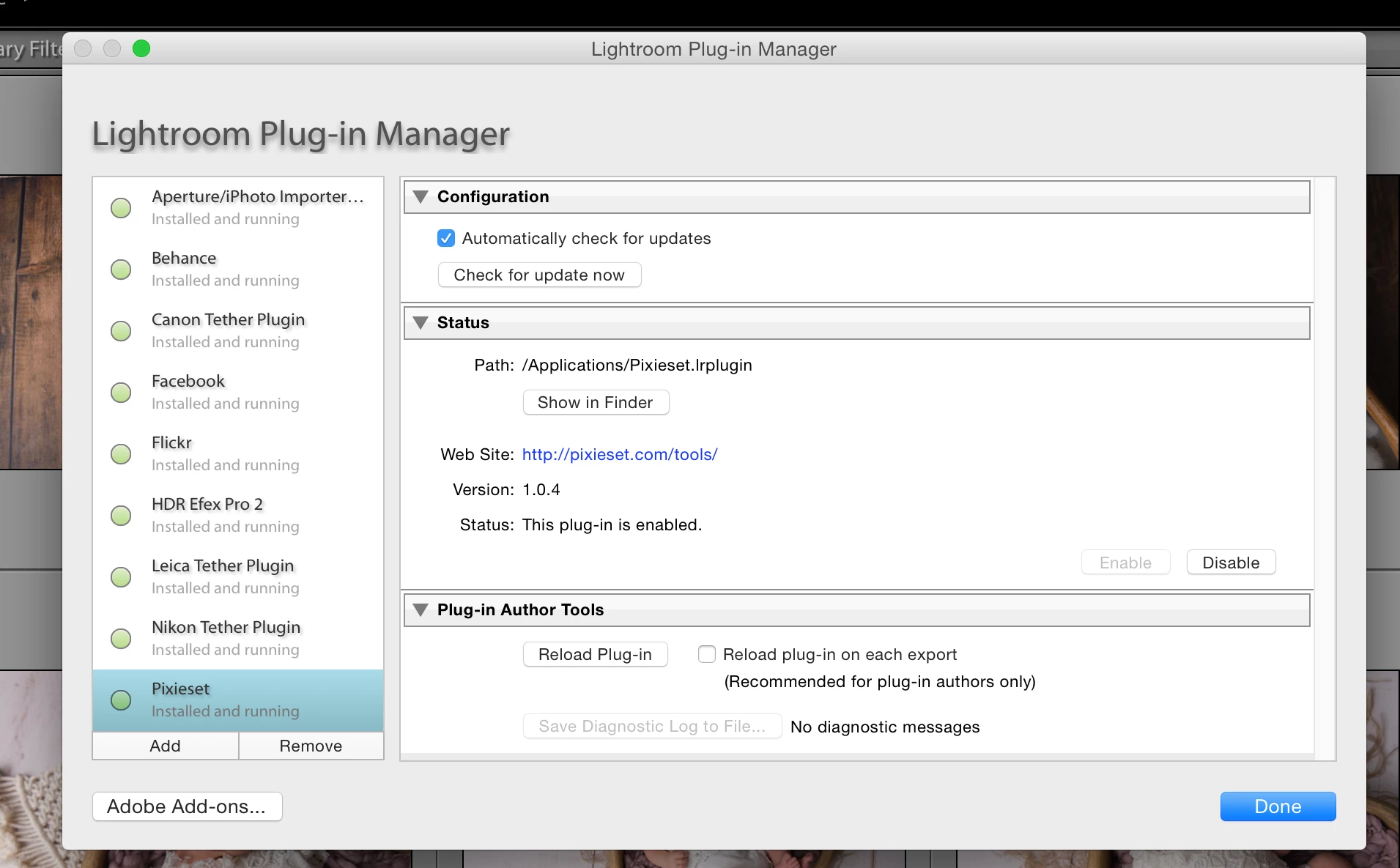
Task: Click Check for update now button
Action: coord(539,275)
